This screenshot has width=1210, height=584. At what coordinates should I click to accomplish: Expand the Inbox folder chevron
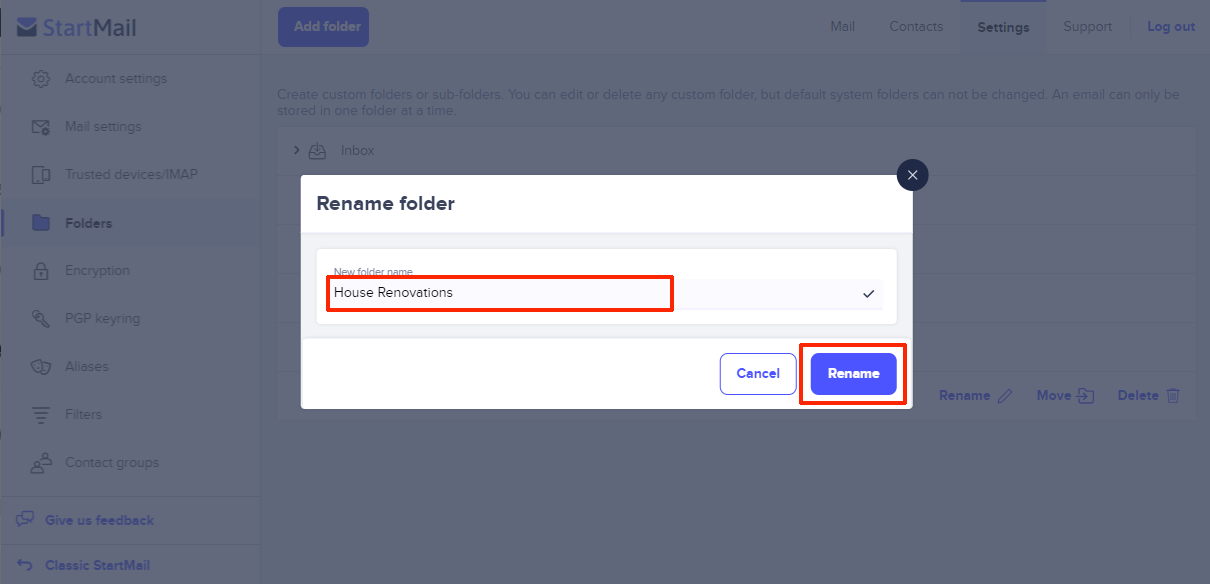(x=297, y=150)
